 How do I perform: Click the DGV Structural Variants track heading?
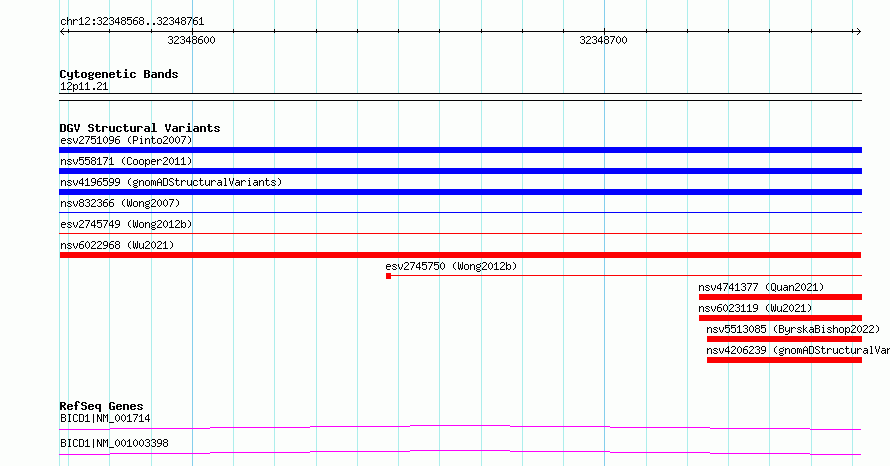point(140,128)
